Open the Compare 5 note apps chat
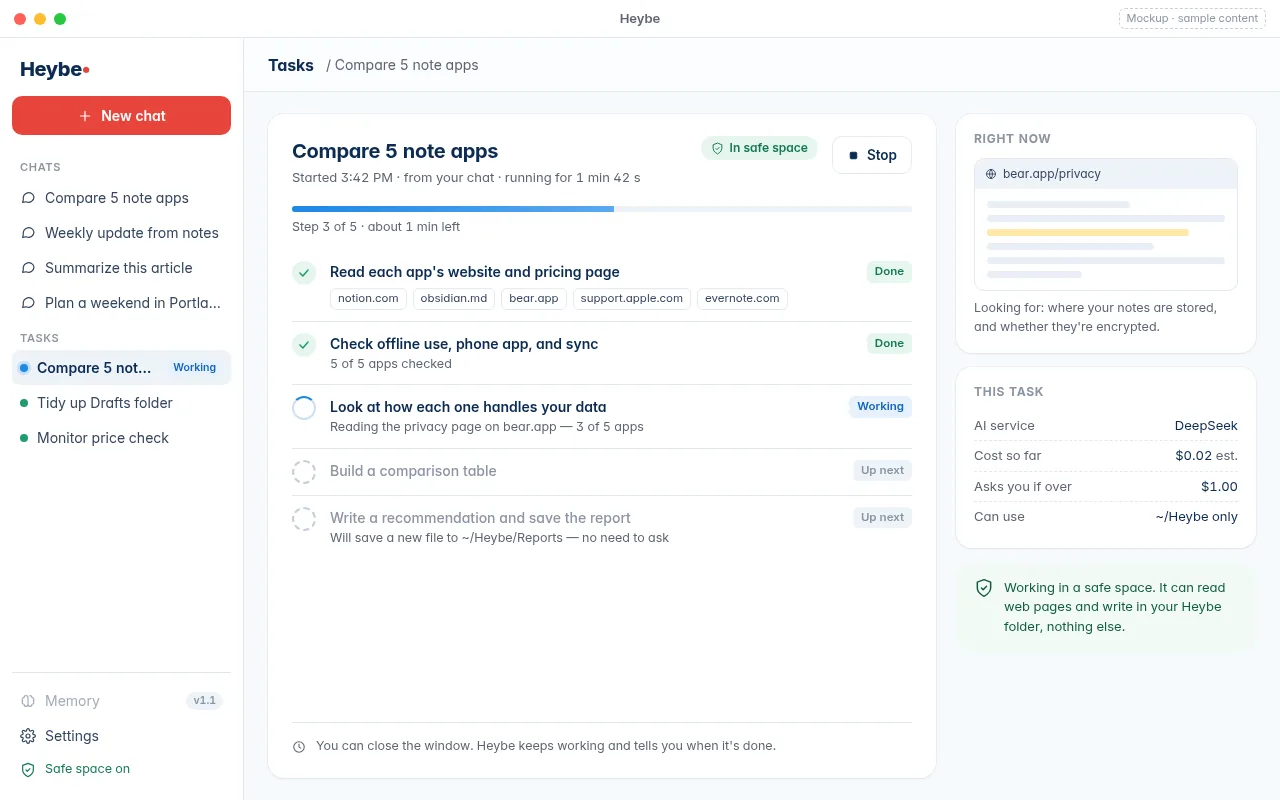 [121, 198]
